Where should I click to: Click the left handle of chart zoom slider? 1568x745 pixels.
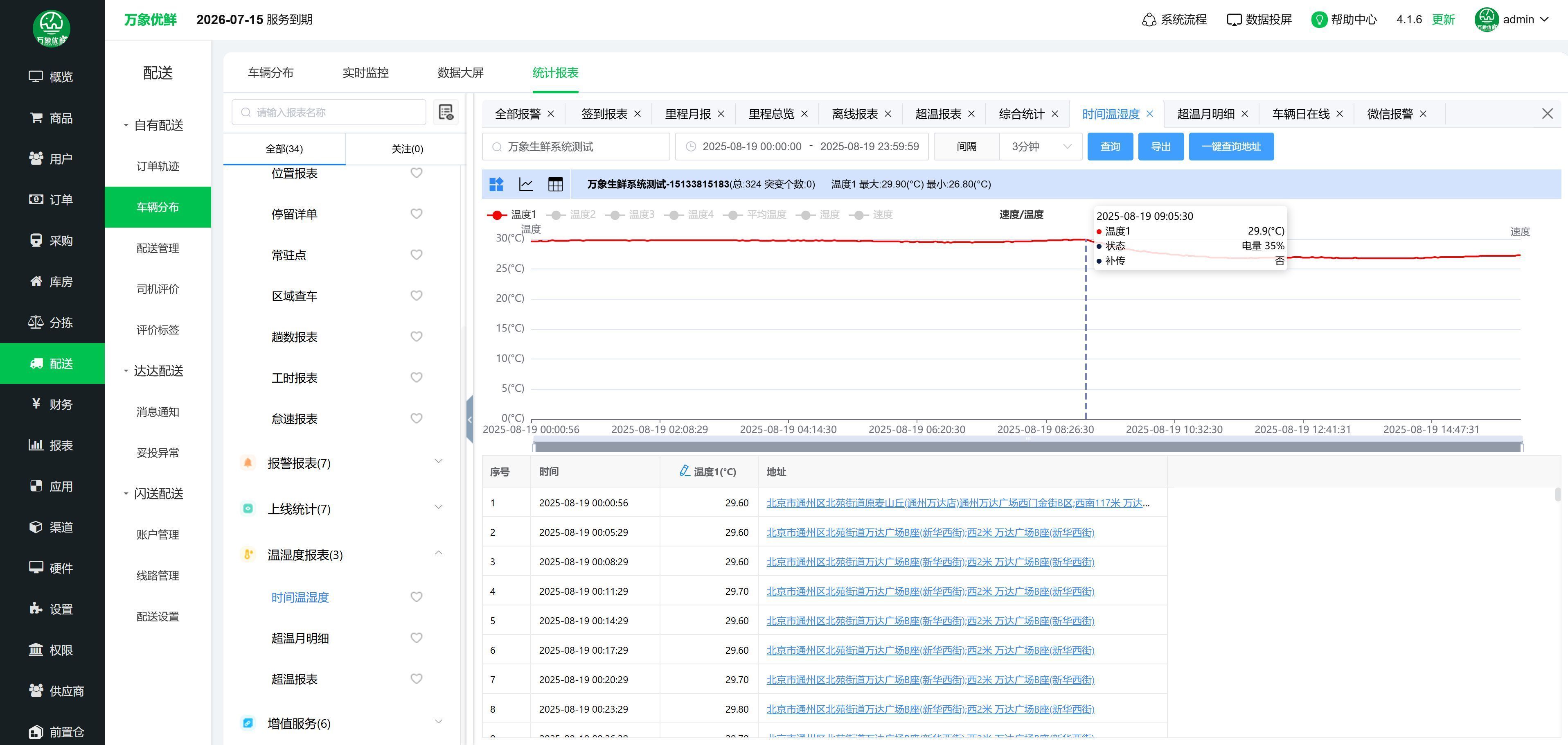(534, 447)
